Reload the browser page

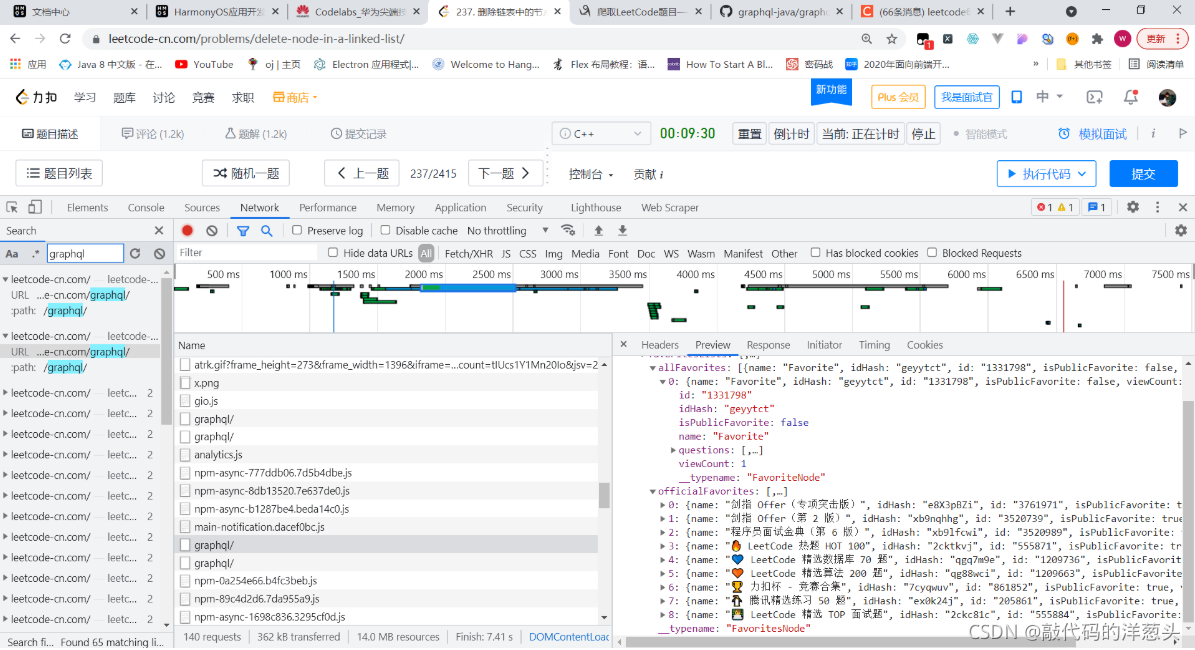pyautogui.click(x=66, y=38)
